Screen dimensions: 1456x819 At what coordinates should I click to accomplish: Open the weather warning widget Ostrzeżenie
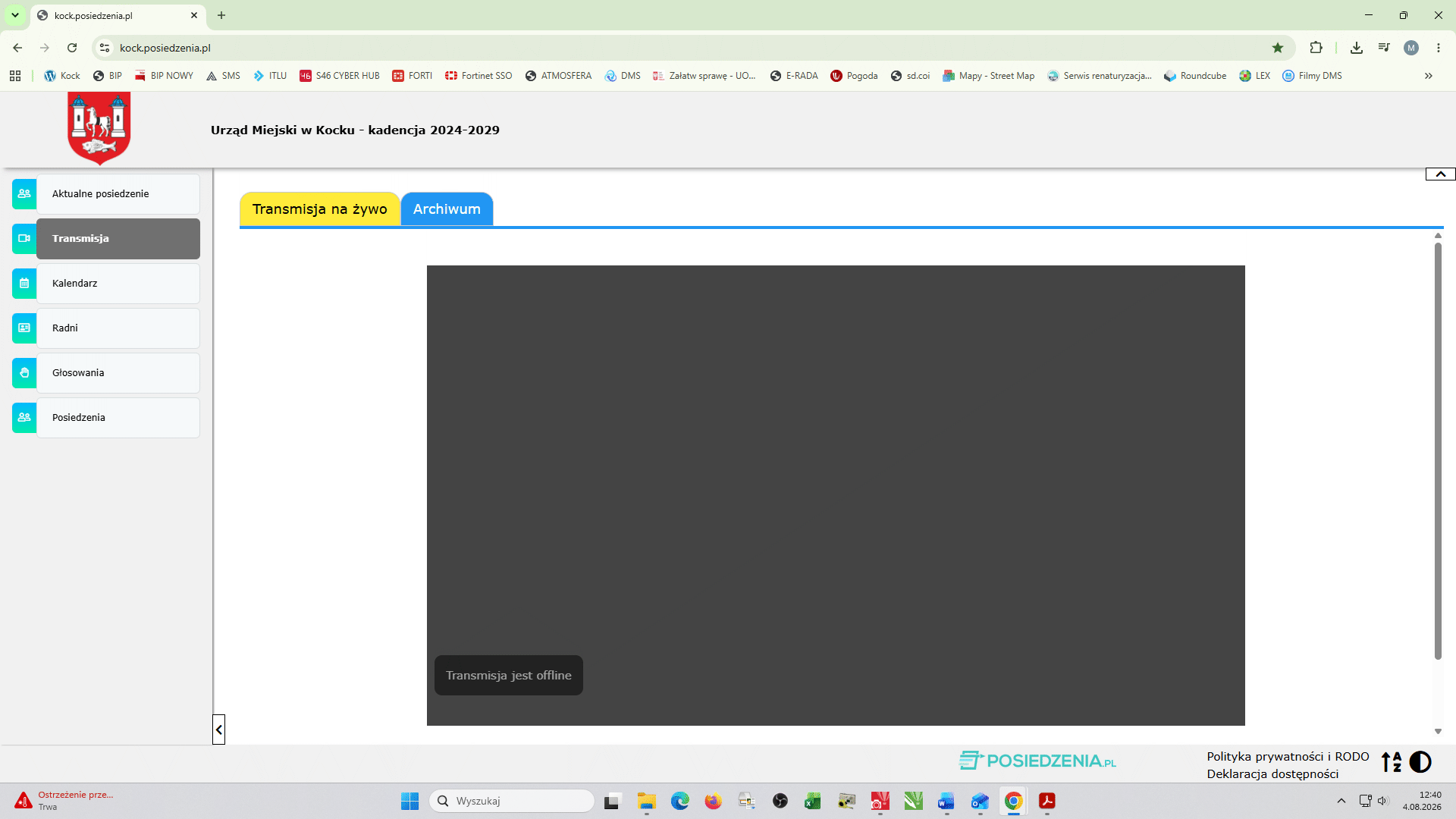[x=64, y=801]
